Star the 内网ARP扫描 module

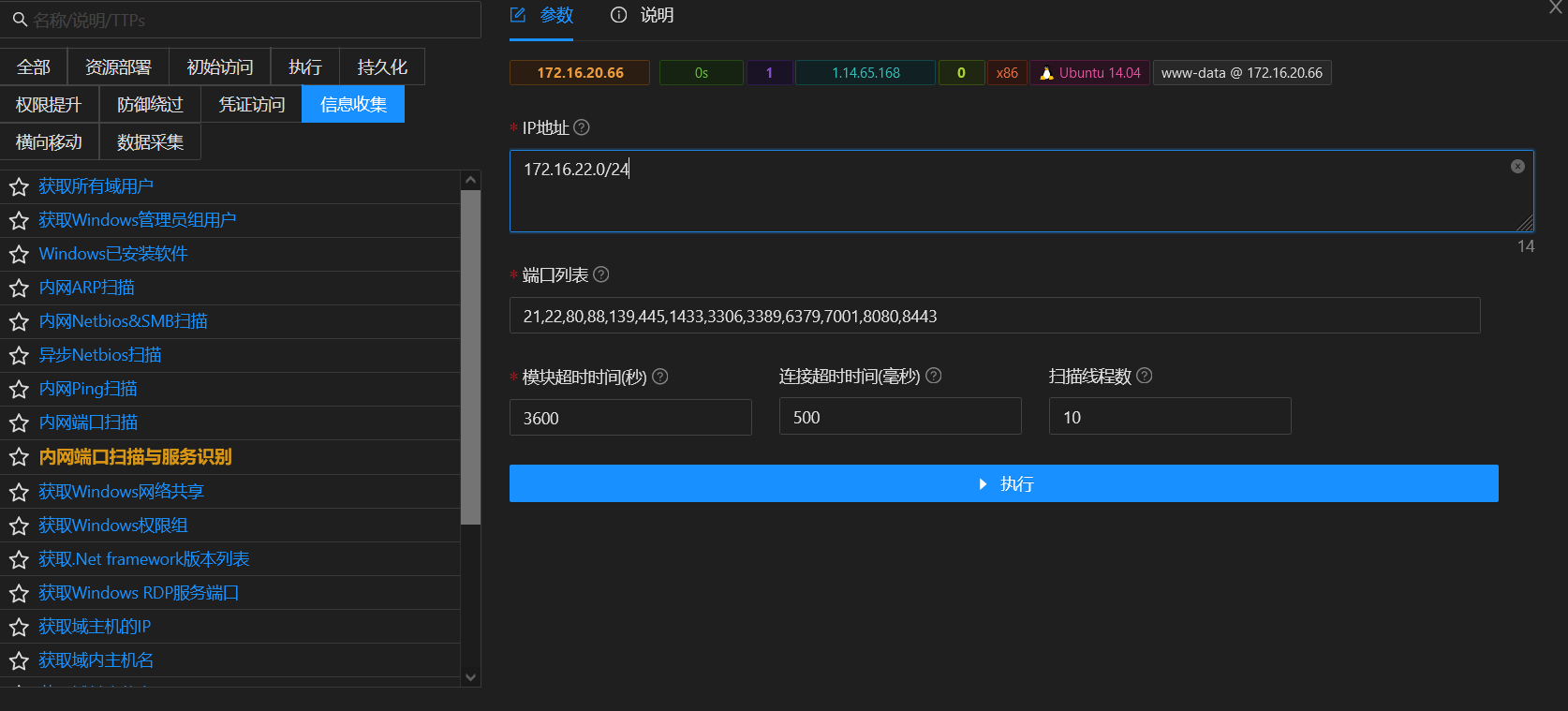coord(19,289)
